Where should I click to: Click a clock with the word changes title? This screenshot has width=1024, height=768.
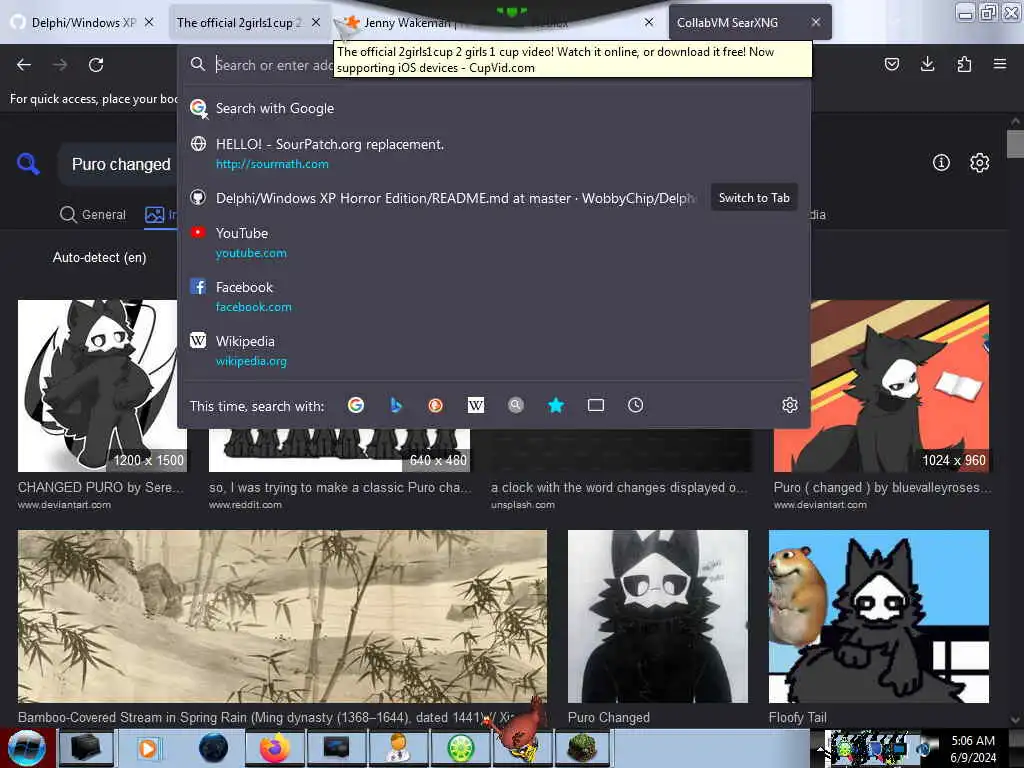tap(619, 488)
